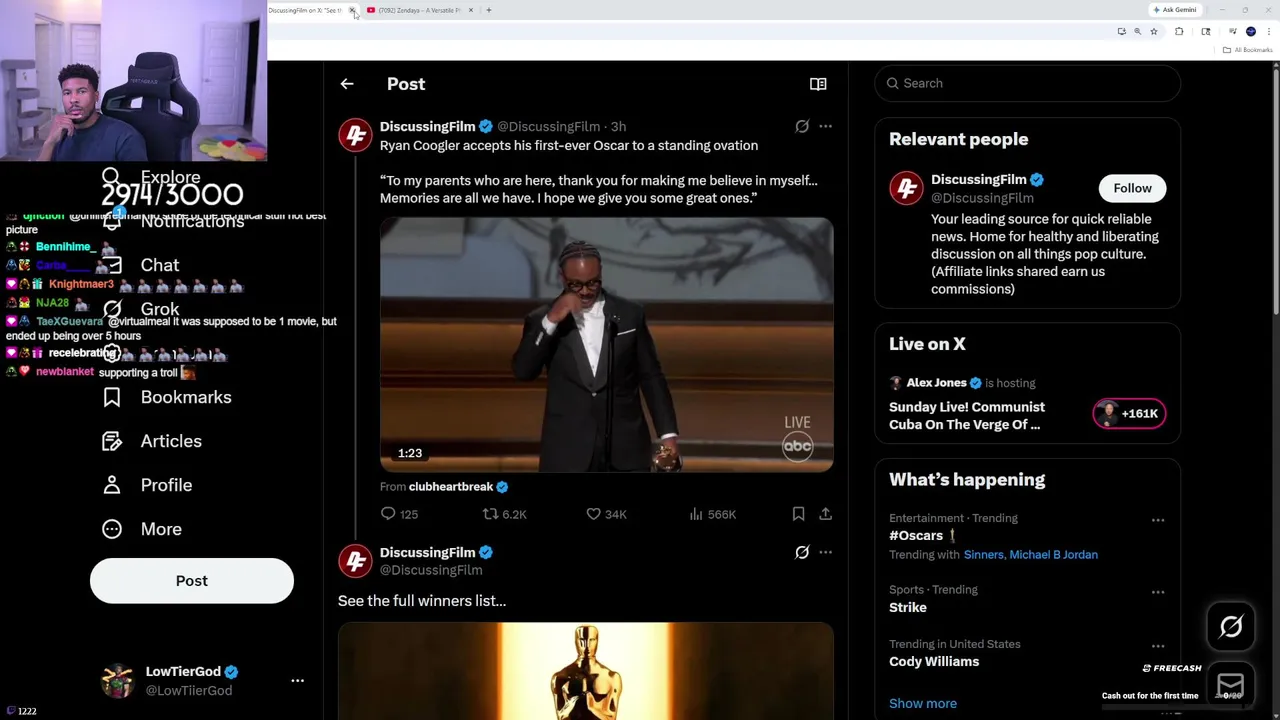The width and height of the screenshot is (1280, 720).
Task: Close the DiscussingFilm on X tab
Action: pyautogui.click(x=351, y=10)
